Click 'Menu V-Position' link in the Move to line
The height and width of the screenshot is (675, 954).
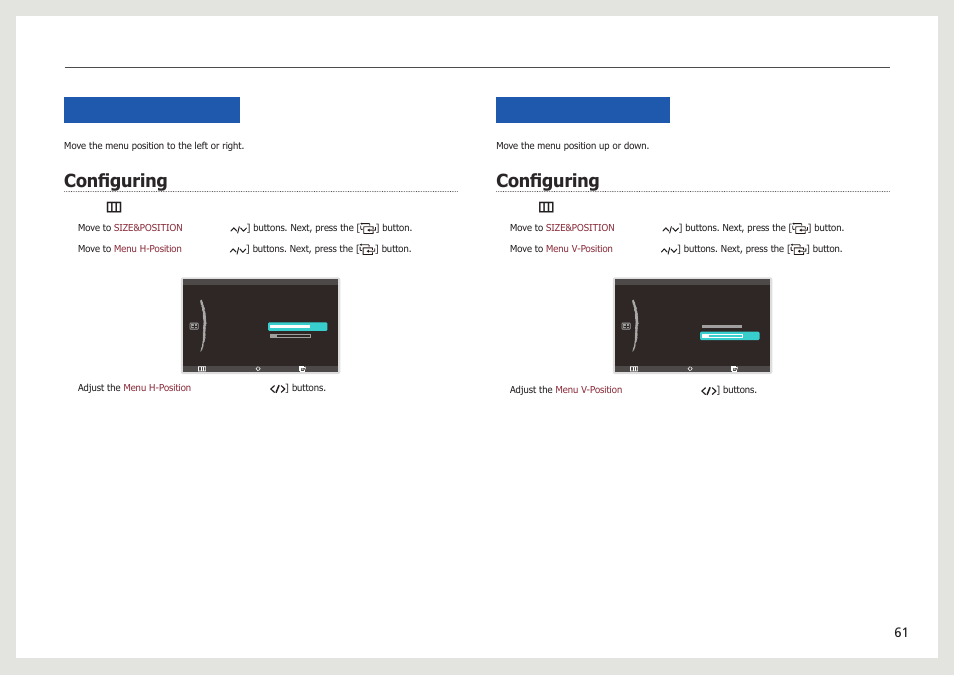pyautogui.click(x=579, y=249)
